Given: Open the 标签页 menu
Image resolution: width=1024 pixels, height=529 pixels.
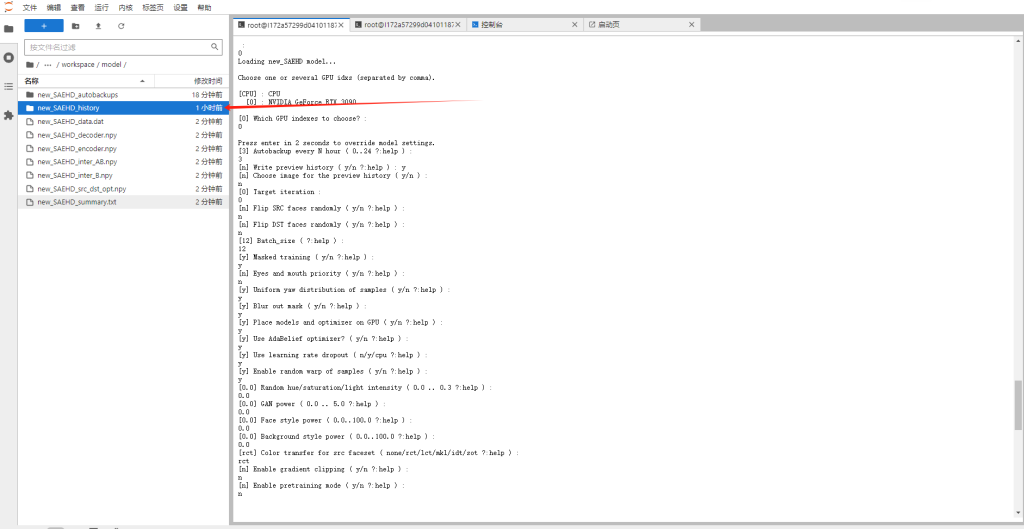Looking at the screenshot, I should coord(153,7).
